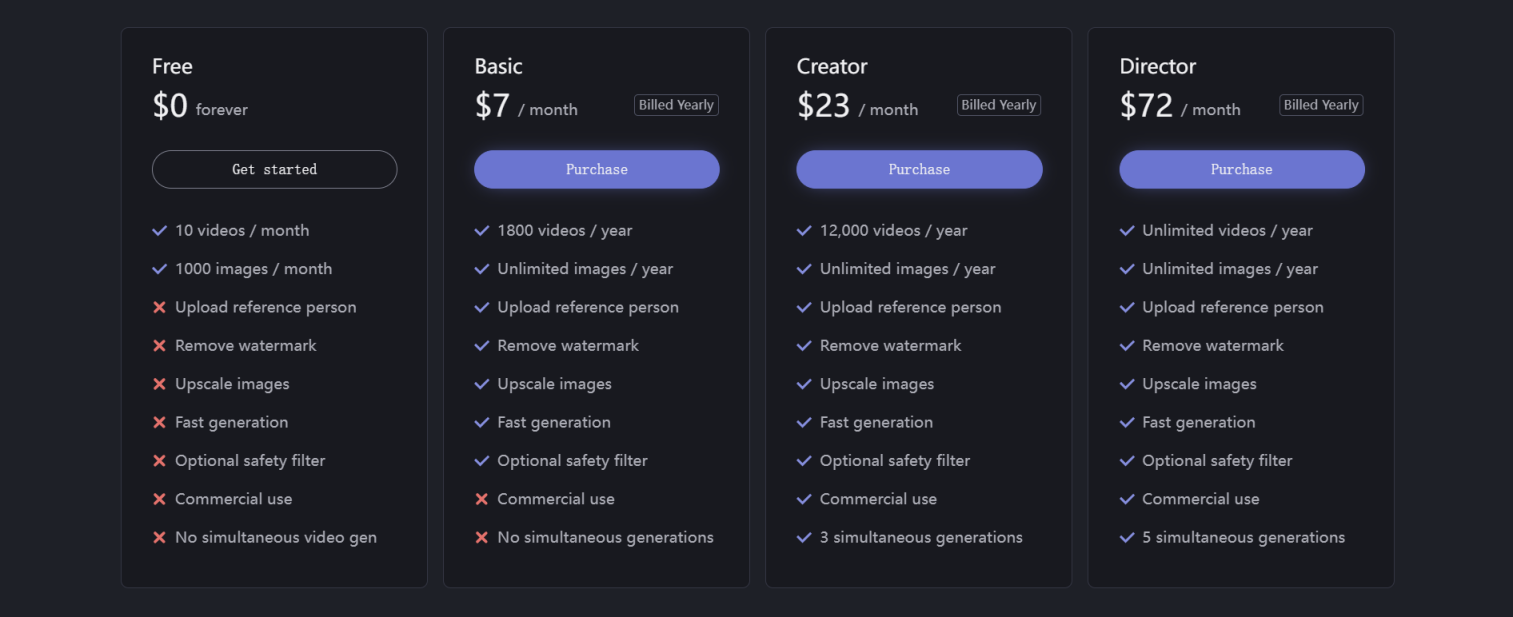This screenshot has height=617, width=1513.
Task: Click red X beside Basic plan's Commercial use
Action: [x=482, y=499]
